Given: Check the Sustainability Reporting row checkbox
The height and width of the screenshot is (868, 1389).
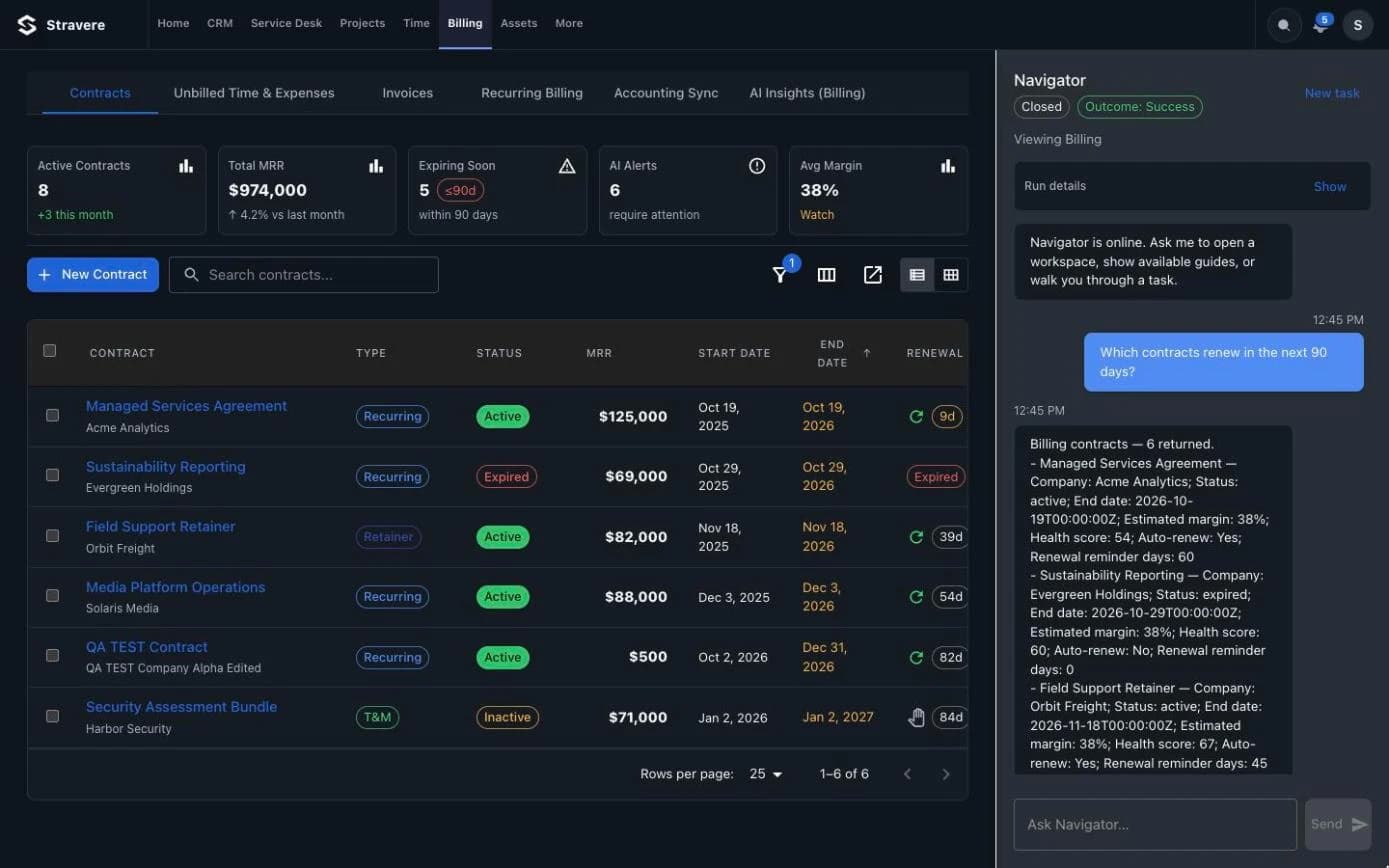Looking at the screenshot, I should [x=52, y=475].
